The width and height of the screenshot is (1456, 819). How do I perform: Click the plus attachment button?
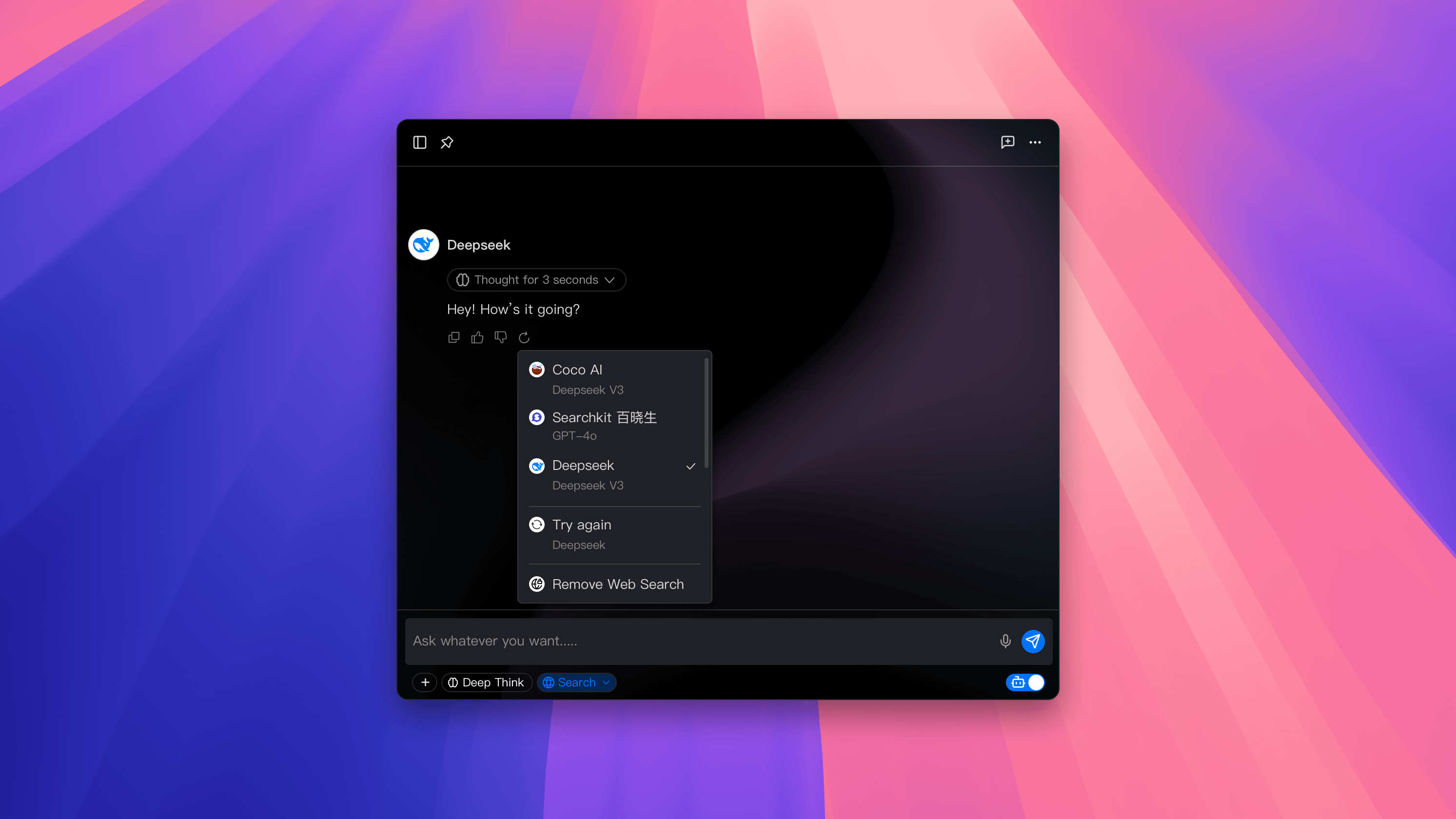[425, 682]
